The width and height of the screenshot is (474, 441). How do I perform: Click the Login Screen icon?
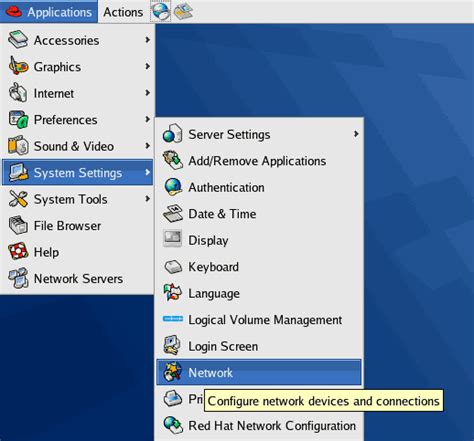coord(172,346)
